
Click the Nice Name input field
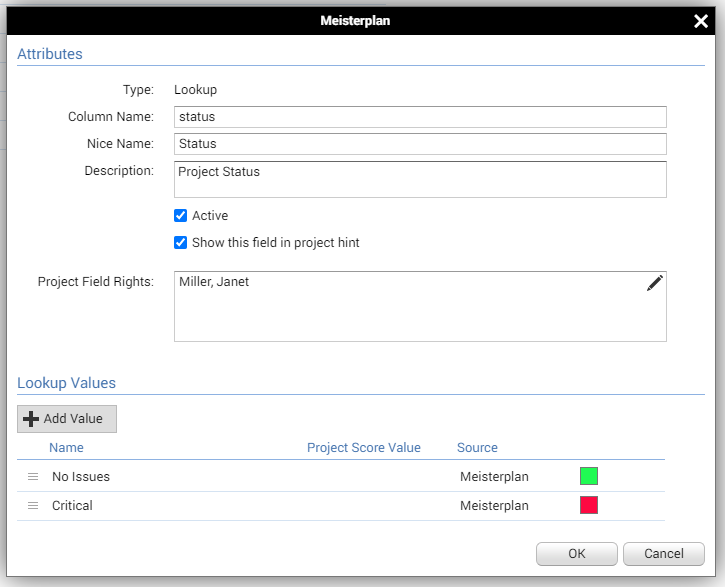coord(420,144)
